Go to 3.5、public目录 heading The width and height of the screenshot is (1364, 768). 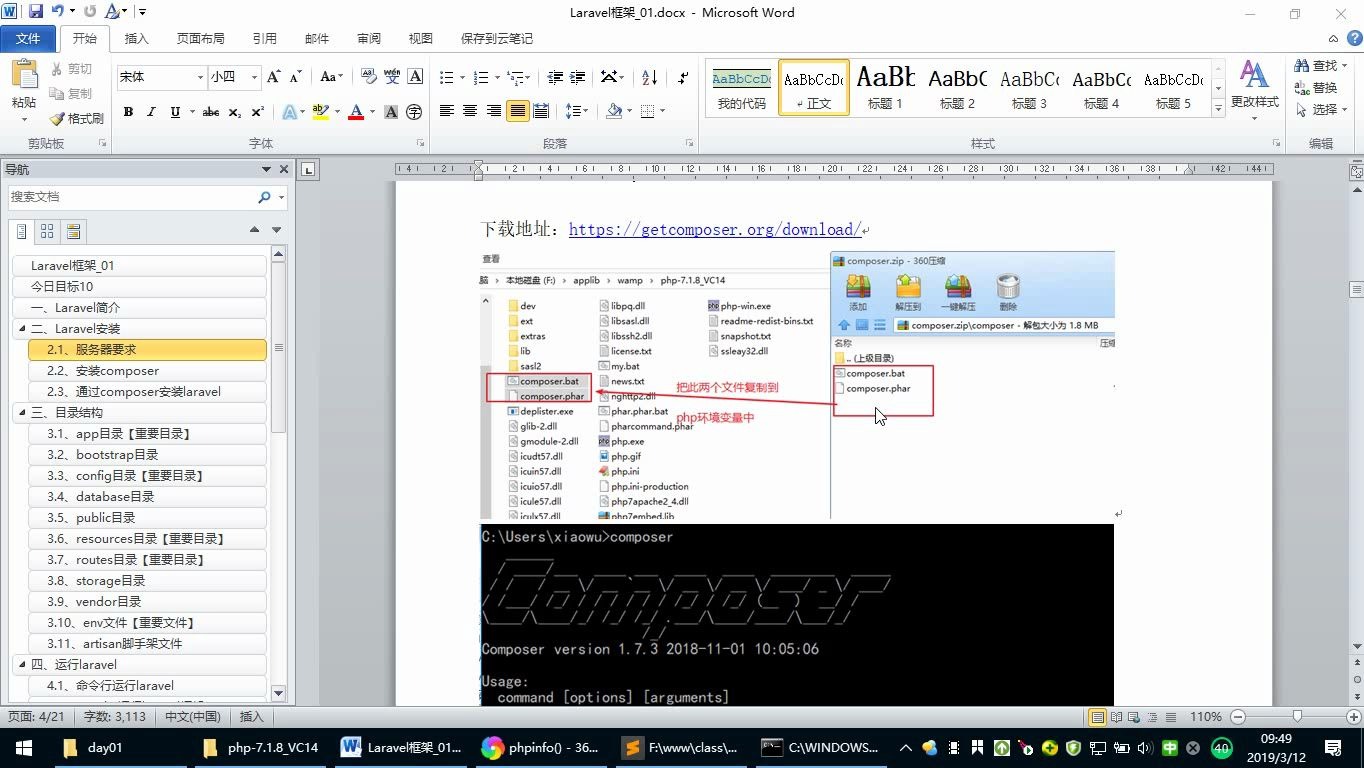pyautogui.click(x=148, y=517)
